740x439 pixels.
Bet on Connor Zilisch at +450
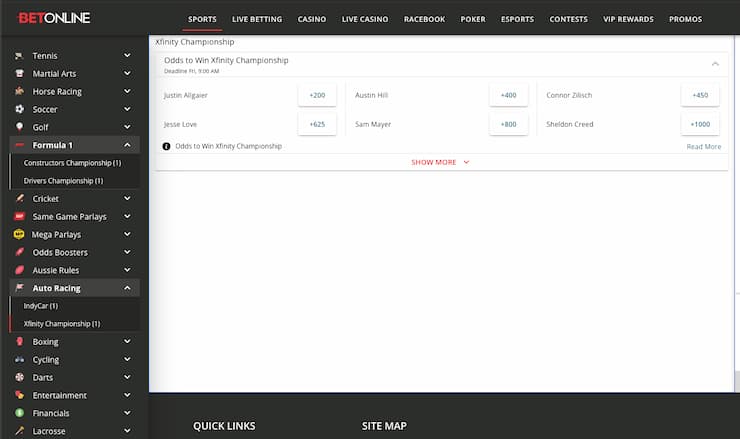coord(700,95)
